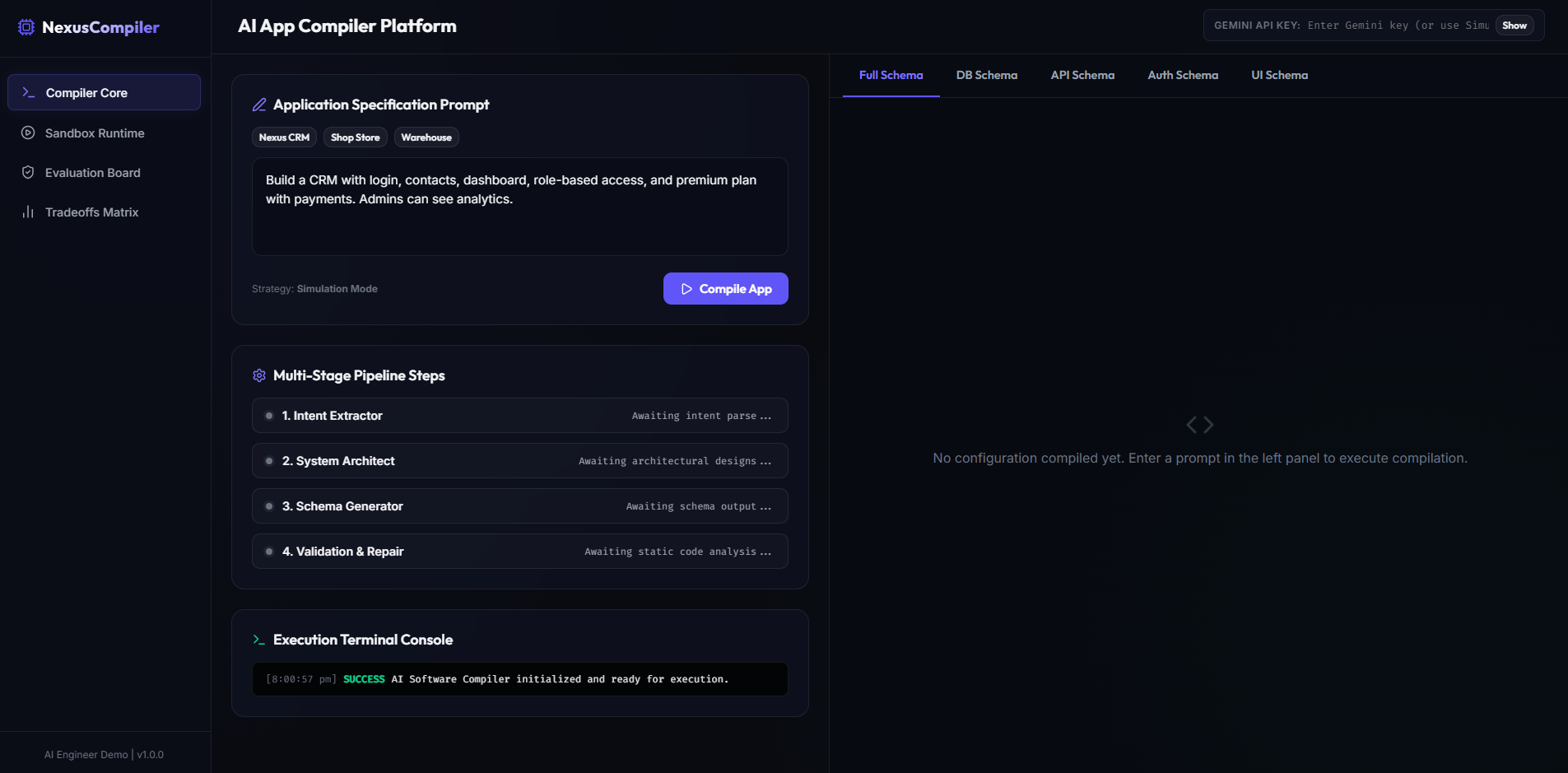
Task: Click the prompt icon beside Execution Terminal Console
Action: [x=259, y=640]
